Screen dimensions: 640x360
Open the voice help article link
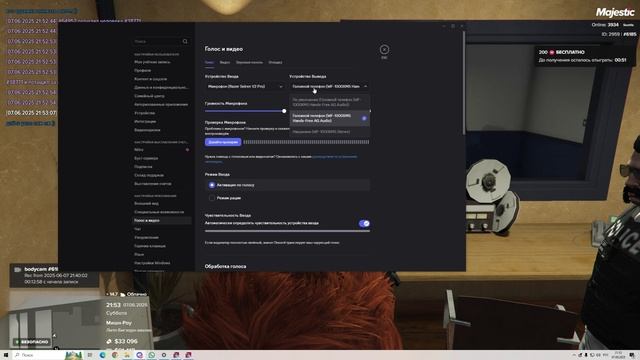pos(334,157)
